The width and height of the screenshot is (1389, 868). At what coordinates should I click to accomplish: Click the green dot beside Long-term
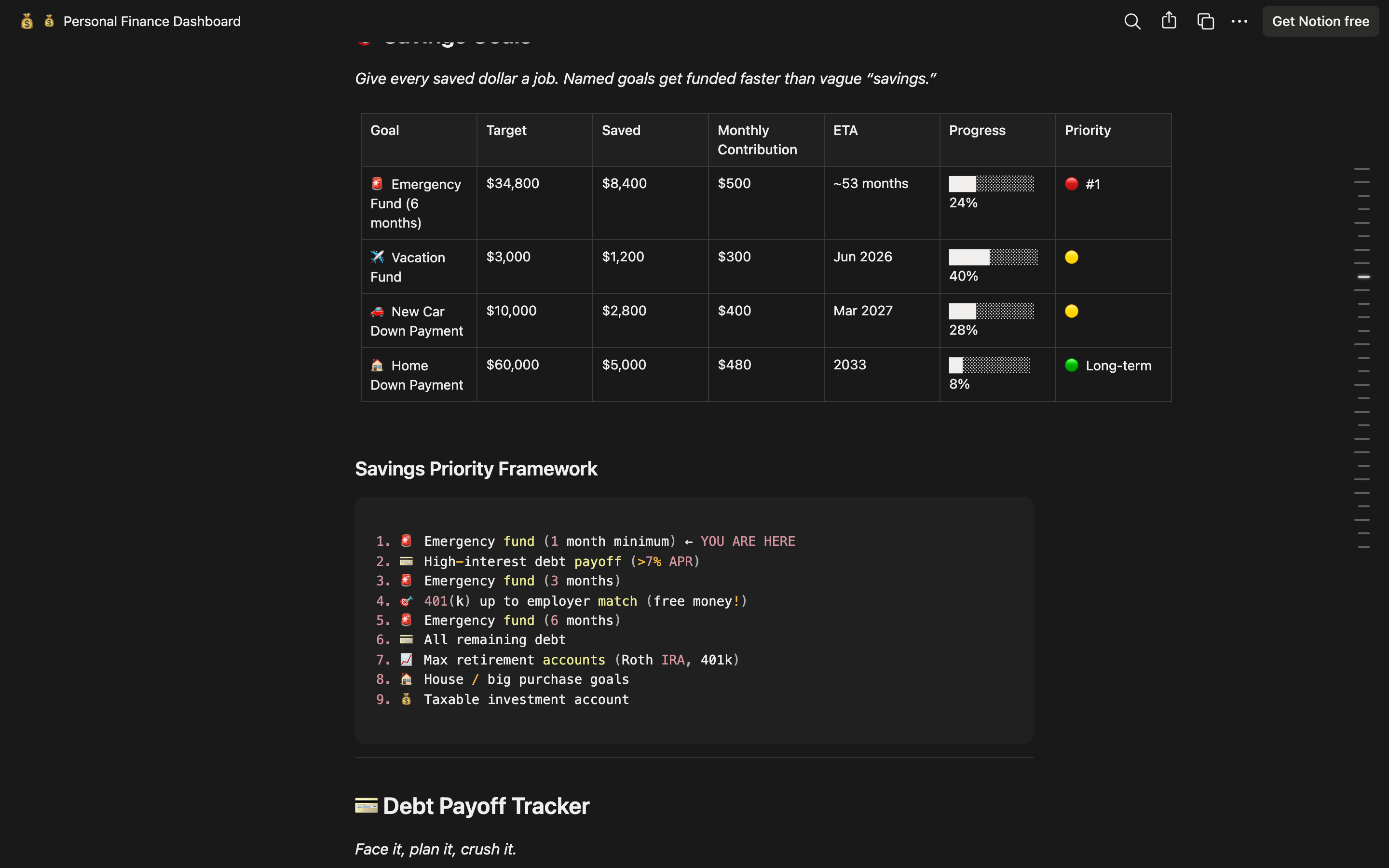click(1071, 365)
